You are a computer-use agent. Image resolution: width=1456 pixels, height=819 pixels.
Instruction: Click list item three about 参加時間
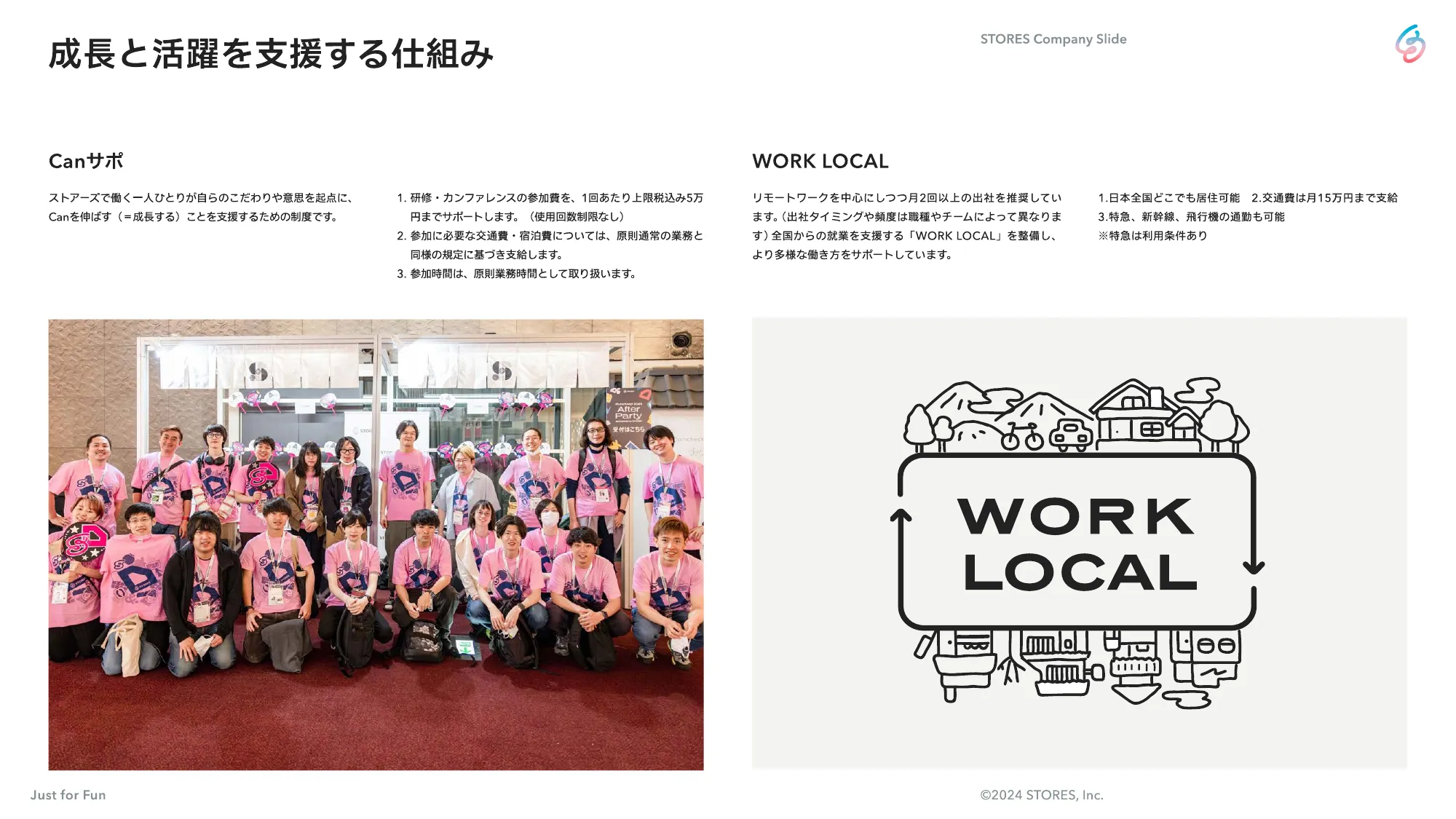[x=517, y=274]
